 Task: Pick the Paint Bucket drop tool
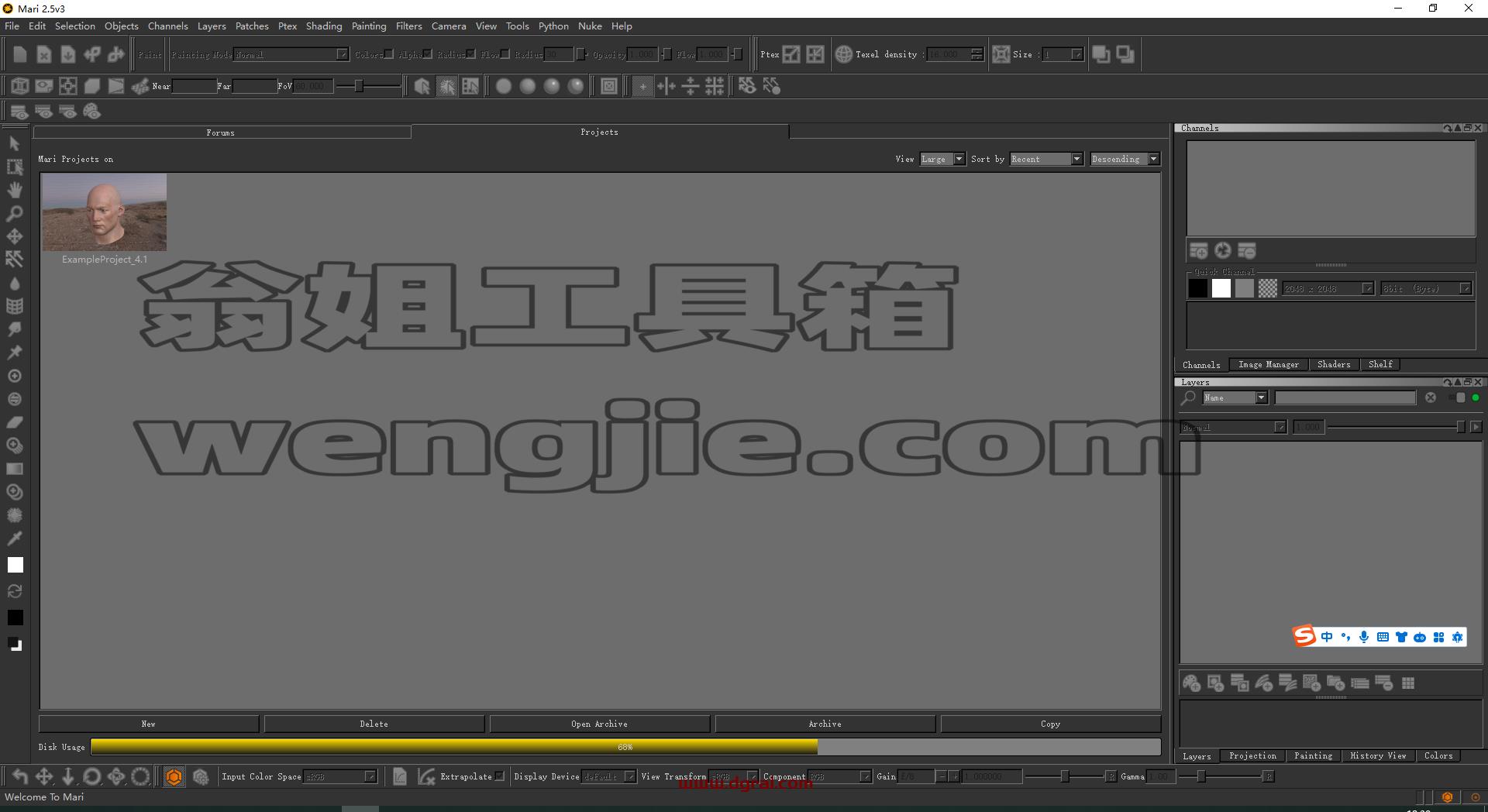click(x=15, y=283)
